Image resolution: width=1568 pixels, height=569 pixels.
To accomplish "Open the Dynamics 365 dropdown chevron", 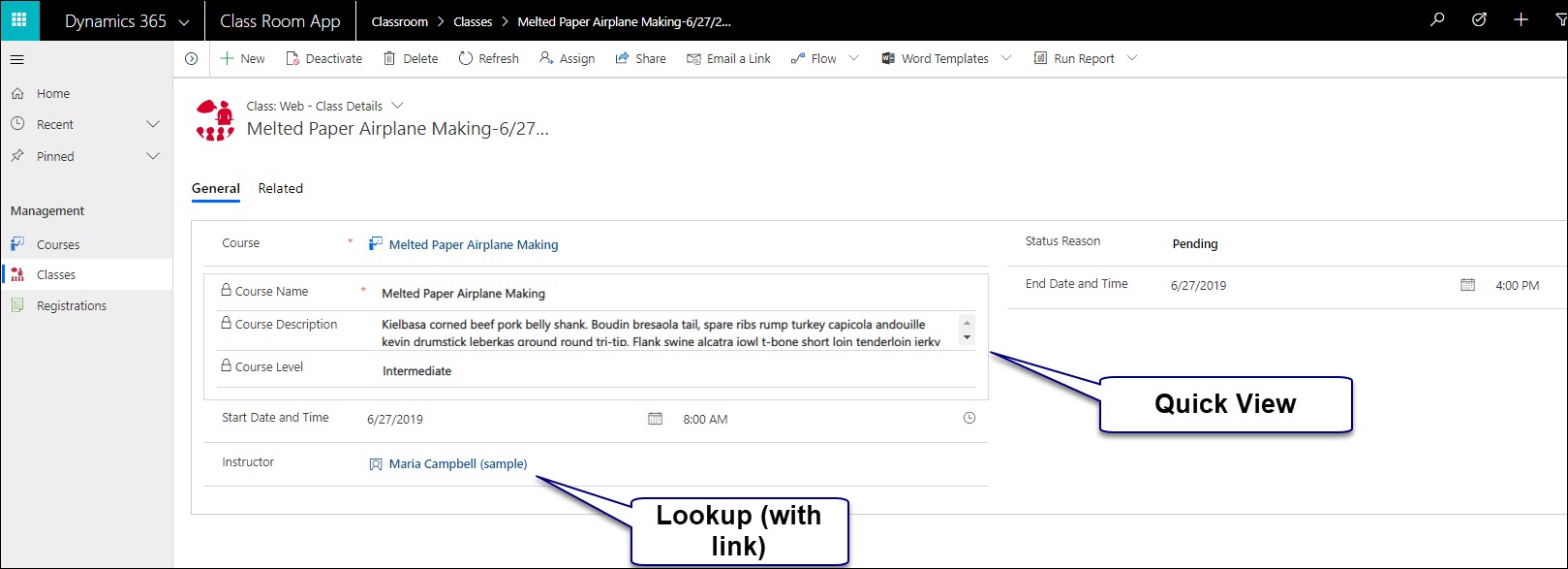I will coord(185,22).
